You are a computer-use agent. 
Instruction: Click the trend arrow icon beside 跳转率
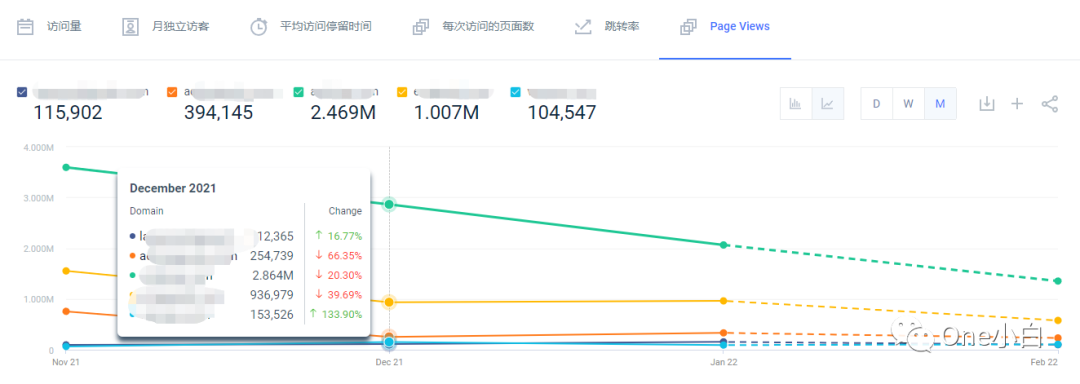point(583,27)
